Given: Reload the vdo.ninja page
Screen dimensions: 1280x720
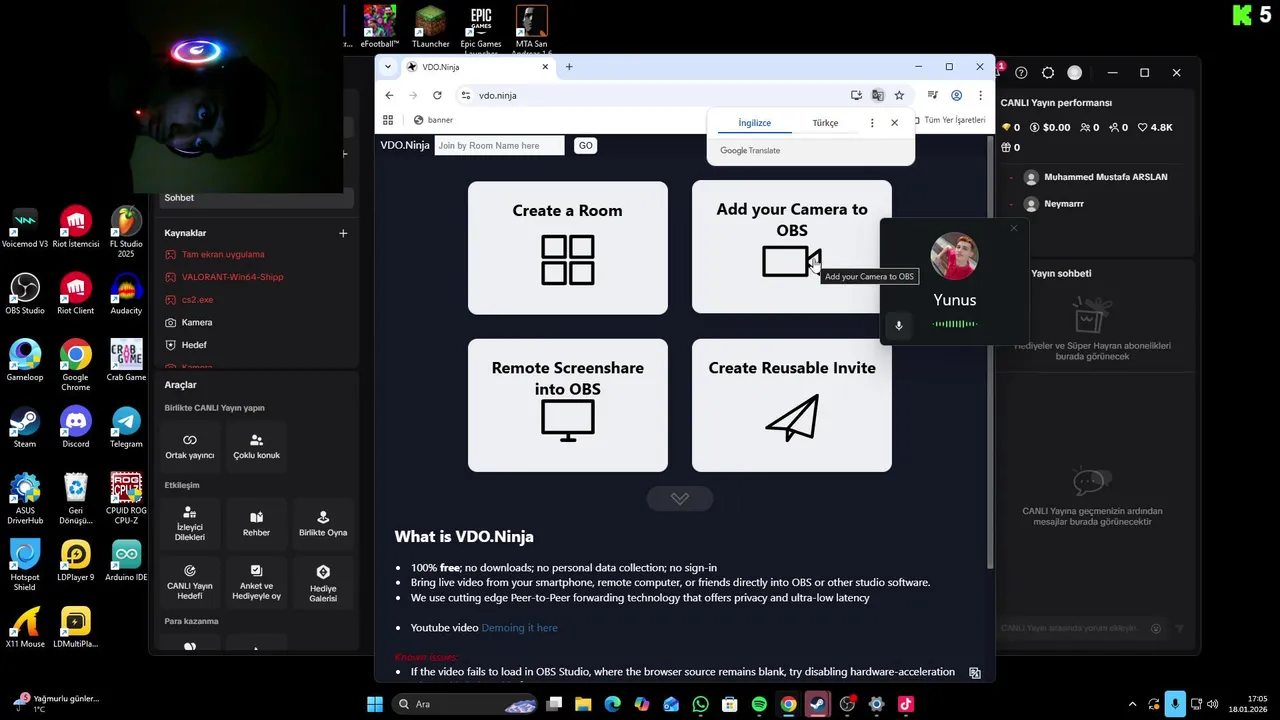Looking at the screenshot, I should (437, 95).
